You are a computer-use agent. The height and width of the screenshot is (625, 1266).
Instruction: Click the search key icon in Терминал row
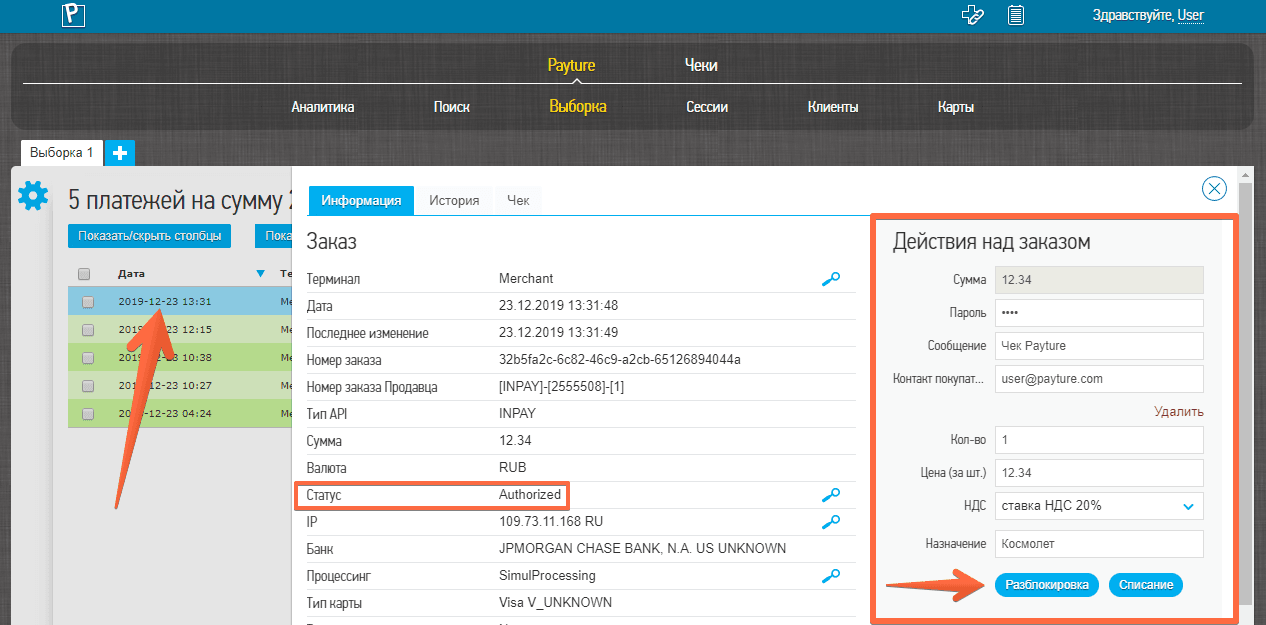tap(830, 279)
